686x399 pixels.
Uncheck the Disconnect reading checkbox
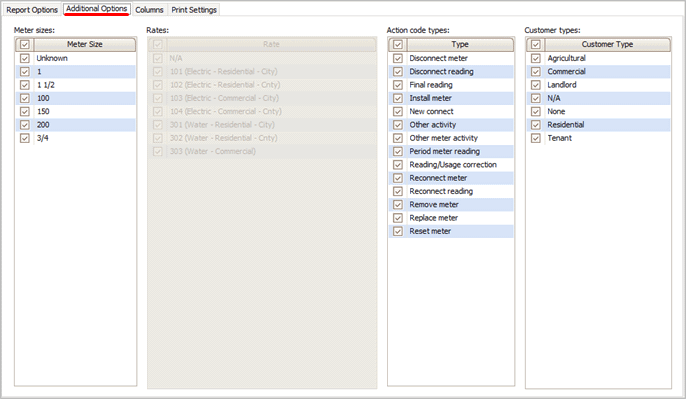tap(398, 72)
